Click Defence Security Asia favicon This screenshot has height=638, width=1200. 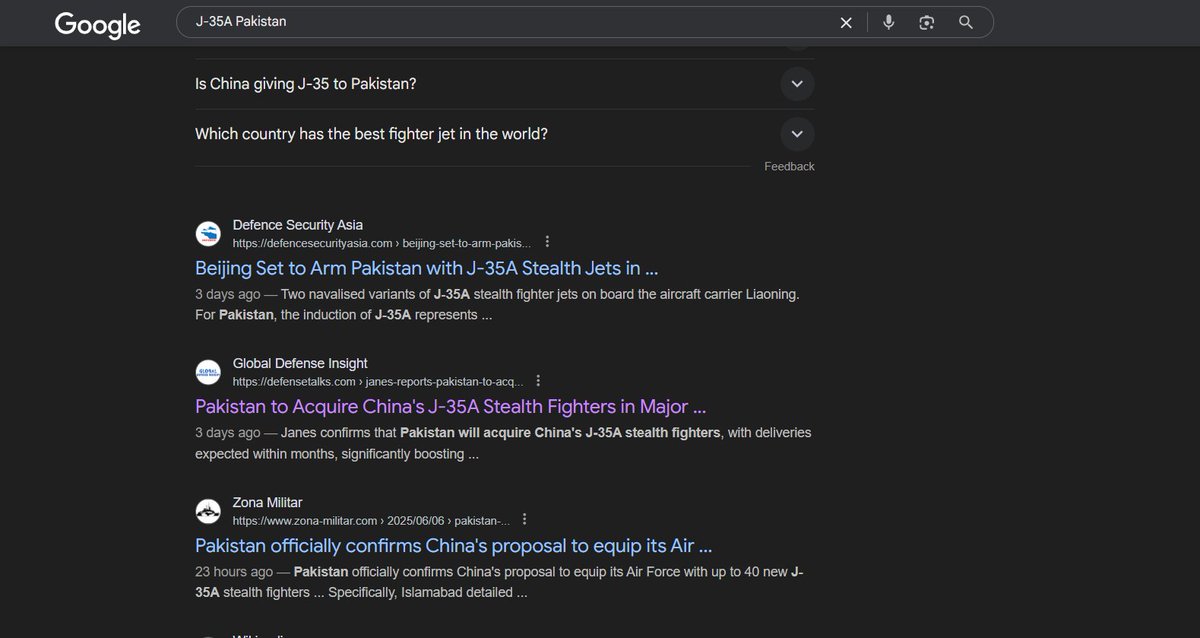(208, 234)
